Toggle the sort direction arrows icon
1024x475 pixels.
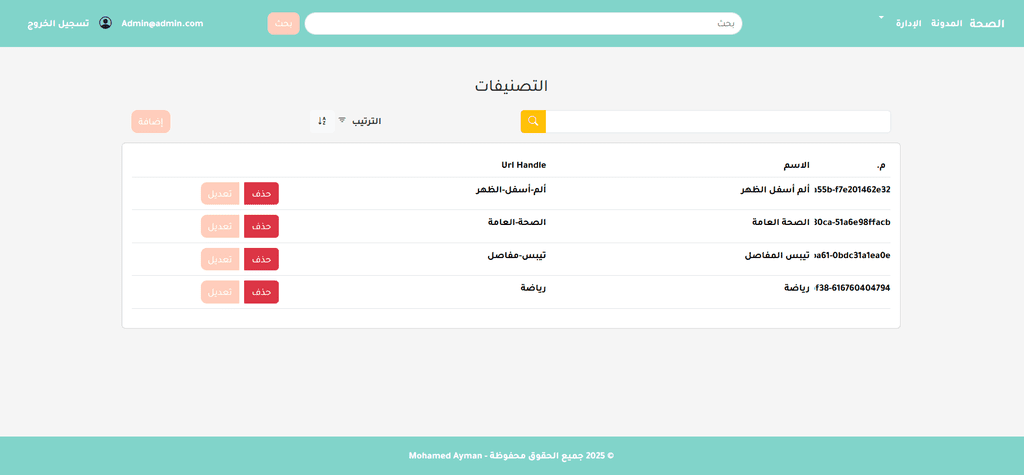click(322, 122)
